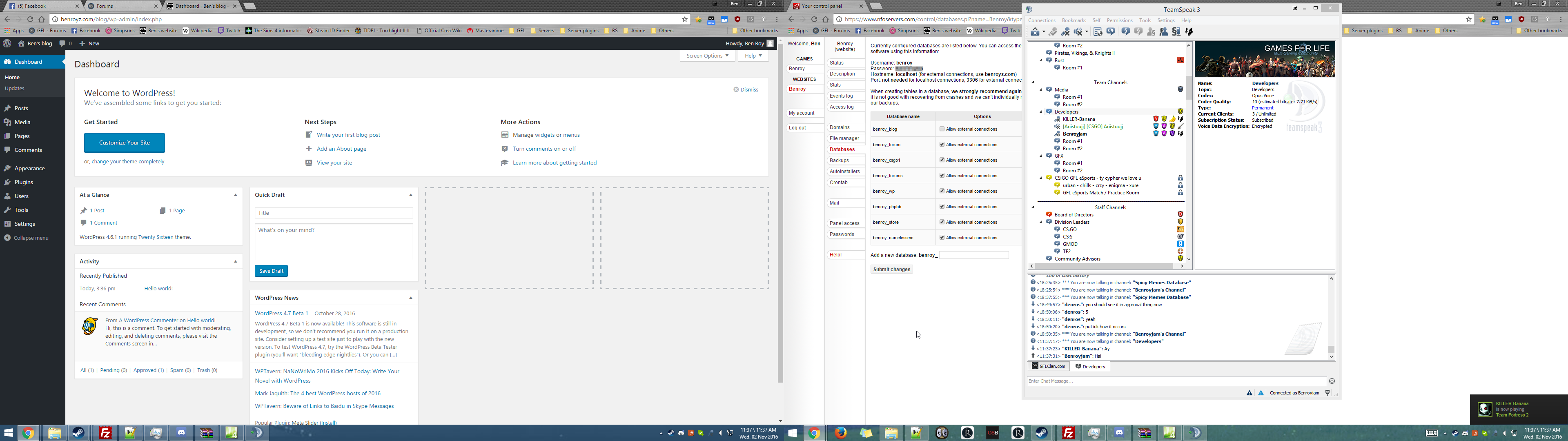Click the mute microphone toolbar icon

pyautogui.click(x=1065, y=32)
